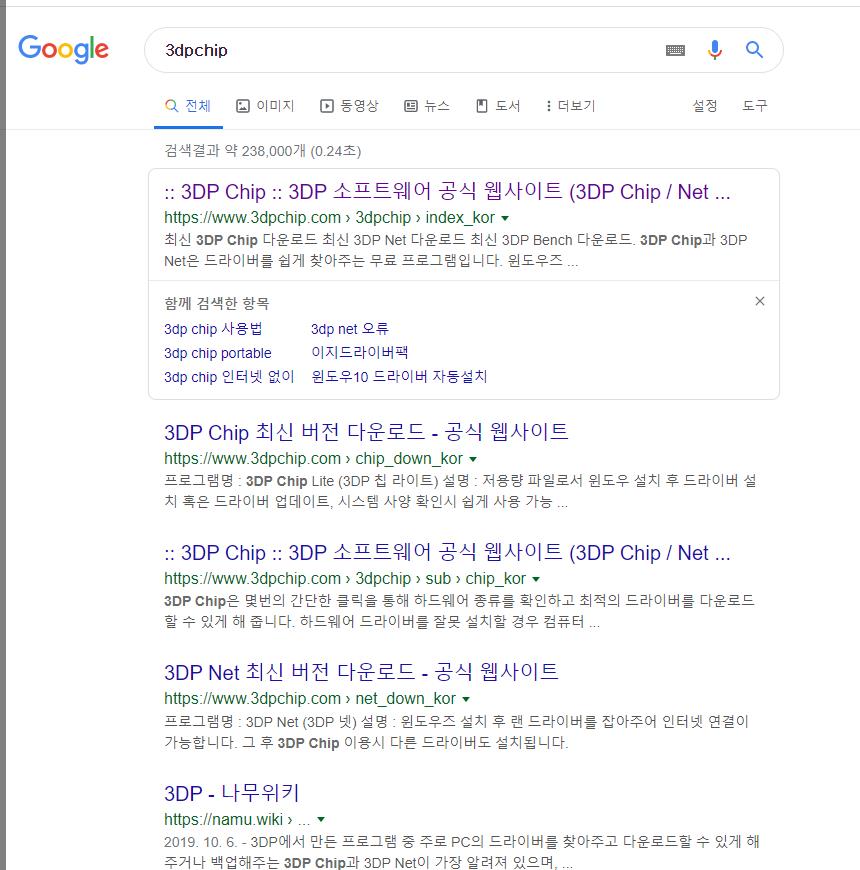This screenshot has height=870, width=860.
Task: Click related search '3dp net 오류'
Action: (x=350, y=329)
